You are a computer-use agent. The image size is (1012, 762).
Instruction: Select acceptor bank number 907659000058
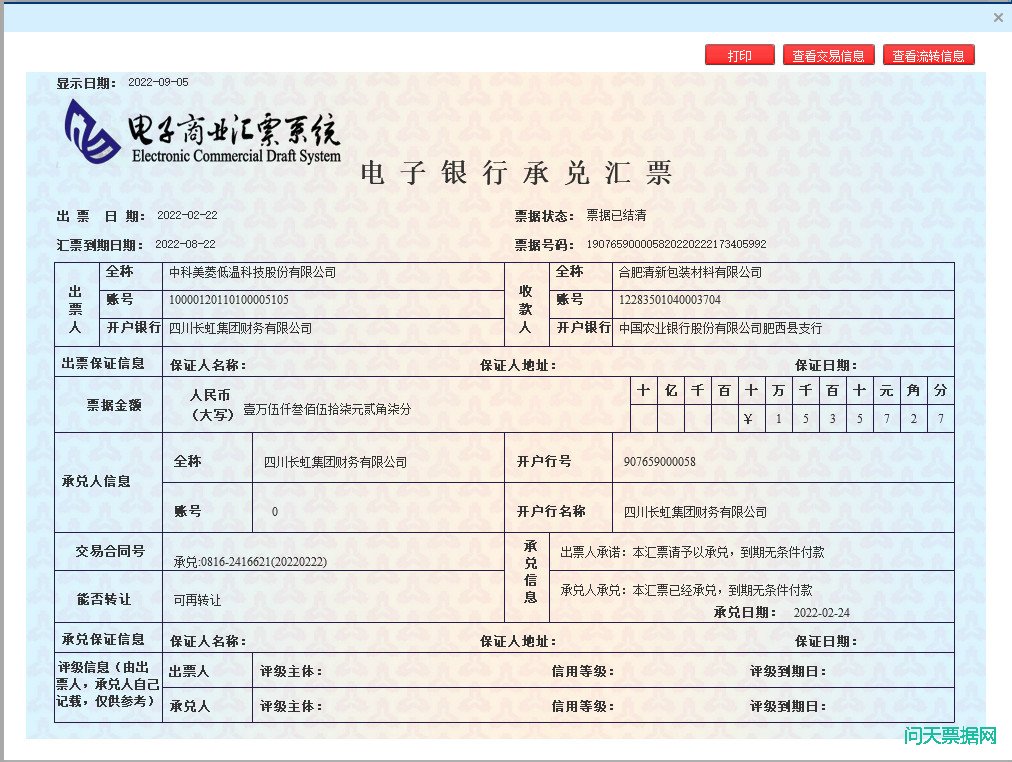point(660,461)
